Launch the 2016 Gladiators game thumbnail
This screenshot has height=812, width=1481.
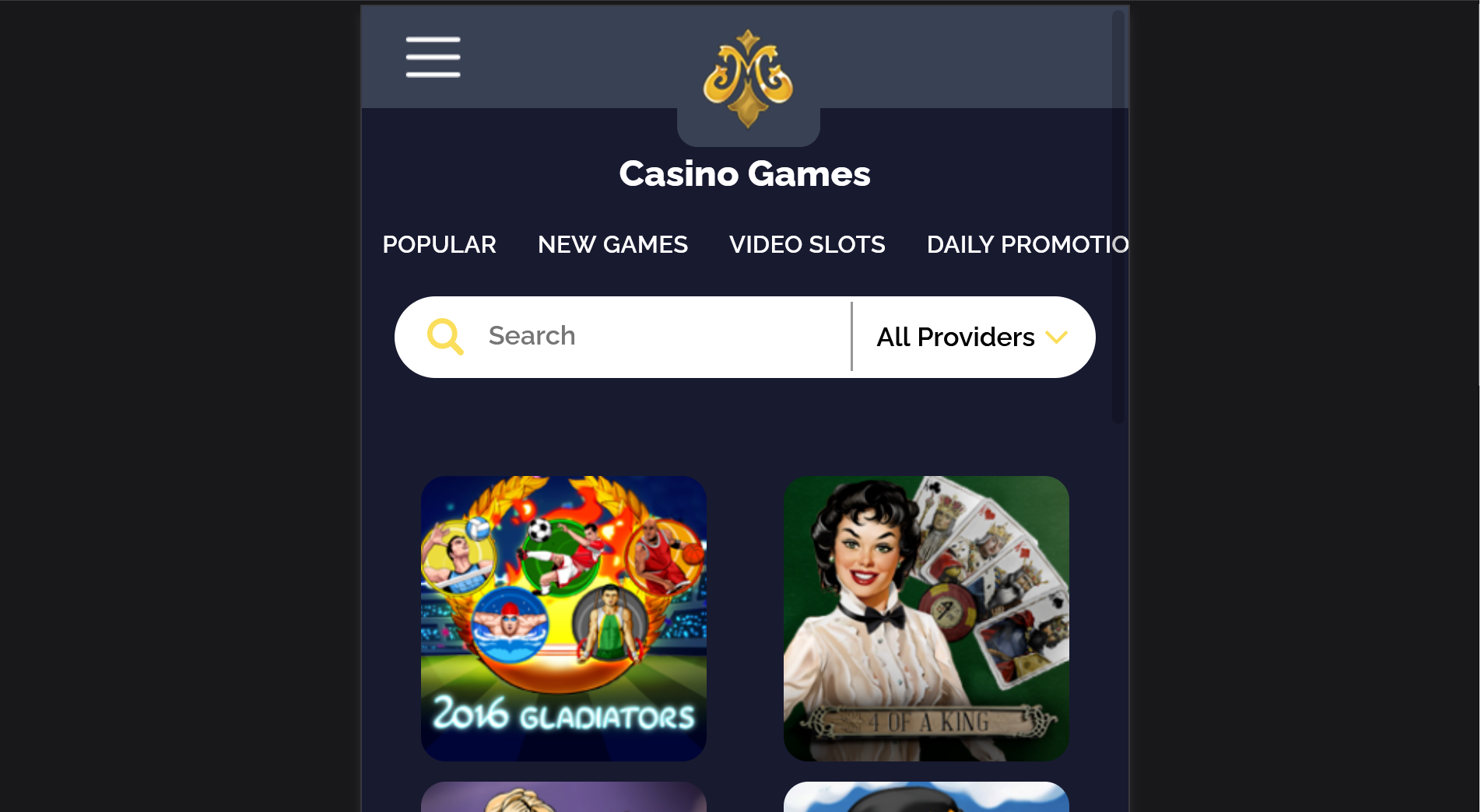563,618
